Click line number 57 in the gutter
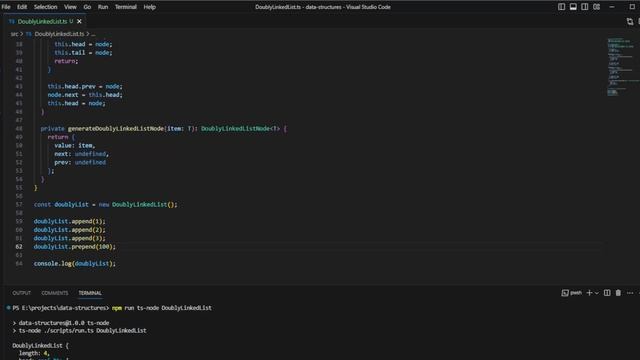This screenshot has height=360, width=640. click(19, 204)
